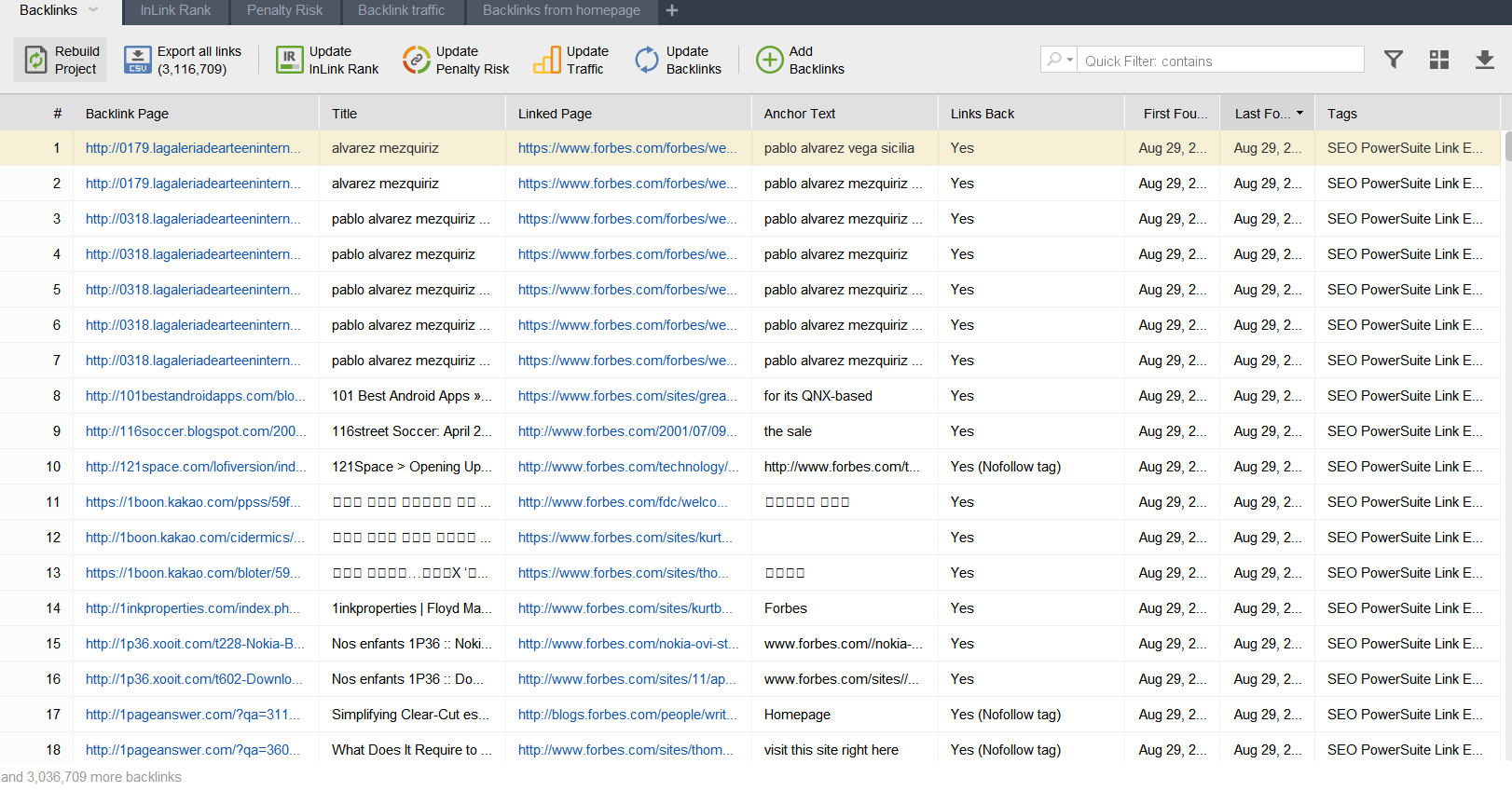Viewport: 1512px width, 791px height.
Task: Switch view with the grid icon
Action: (1438, 61)
